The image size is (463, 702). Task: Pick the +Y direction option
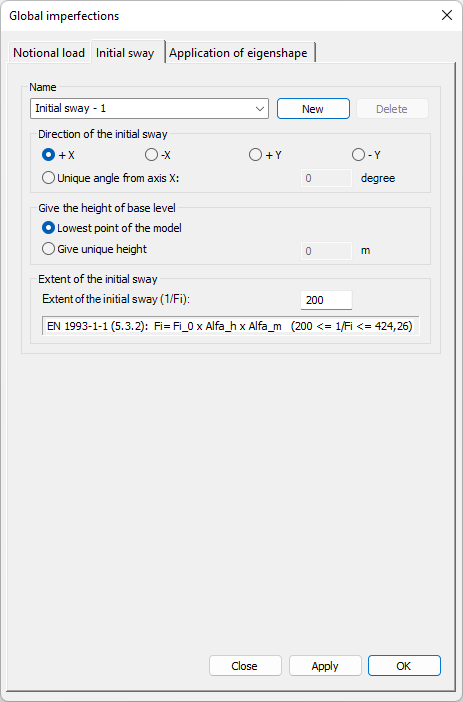coord(265,155)
